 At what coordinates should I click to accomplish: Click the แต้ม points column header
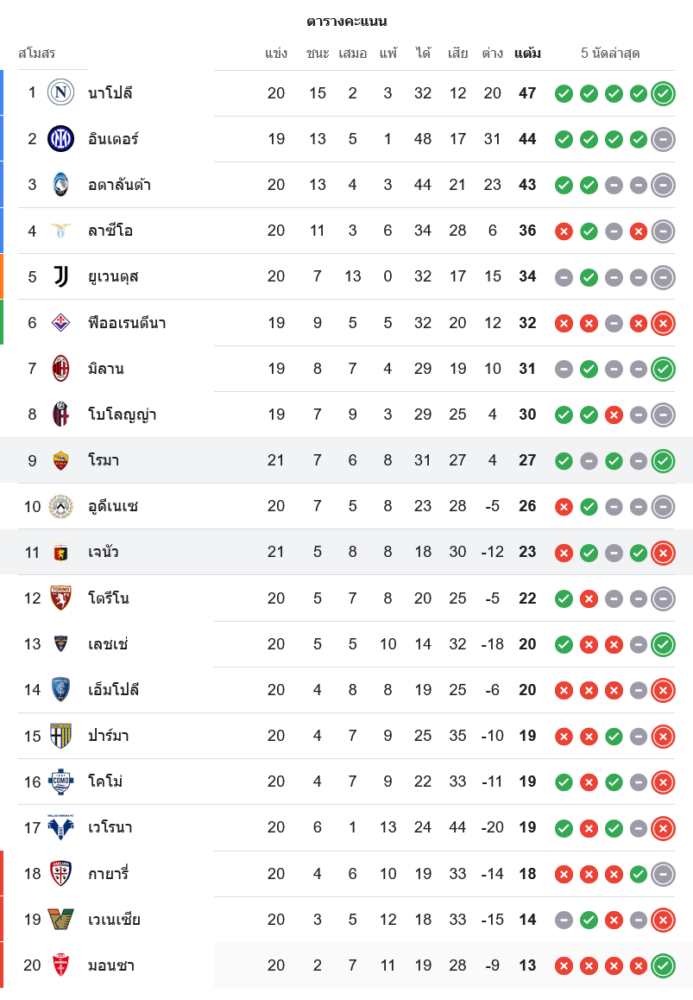coord(527,53)
